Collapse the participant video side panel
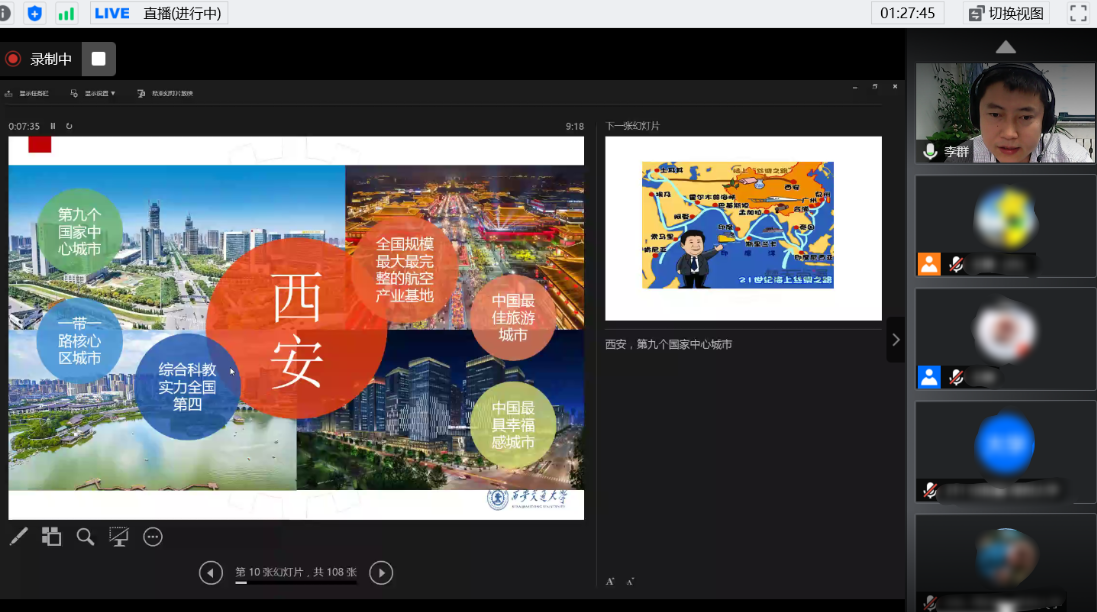The image size is (1097, 612). [x=895, y=340]
